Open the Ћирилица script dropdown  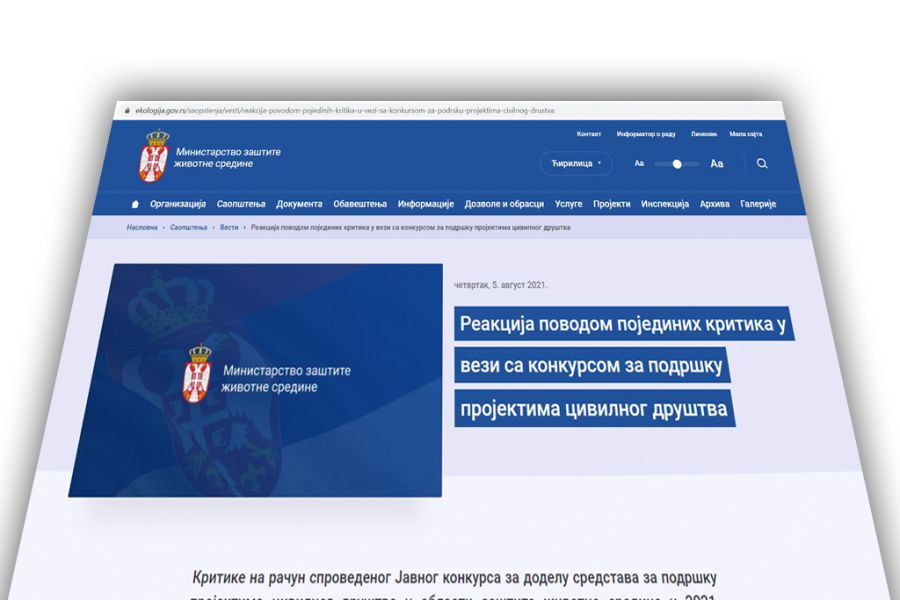point(576,163)
